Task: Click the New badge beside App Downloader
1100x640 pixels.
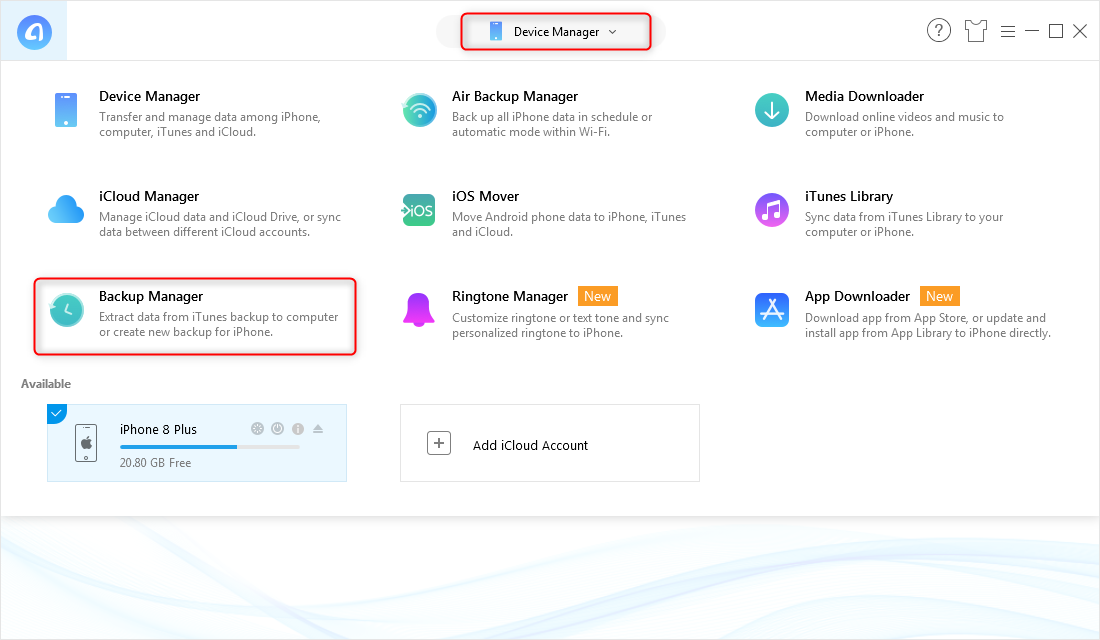Action: [939, 296]
